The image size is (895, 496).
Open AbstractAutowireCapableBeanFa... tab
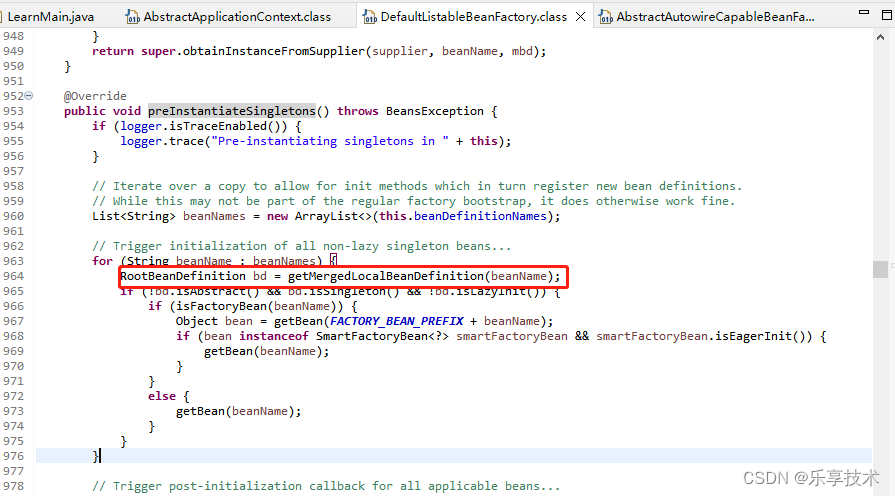coord(715,17)
